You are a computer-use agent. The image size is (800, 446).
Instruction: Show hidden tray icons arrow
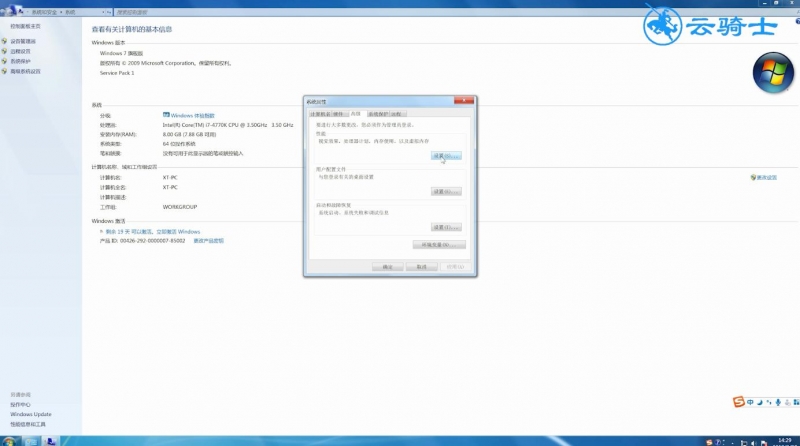point(732,443)
